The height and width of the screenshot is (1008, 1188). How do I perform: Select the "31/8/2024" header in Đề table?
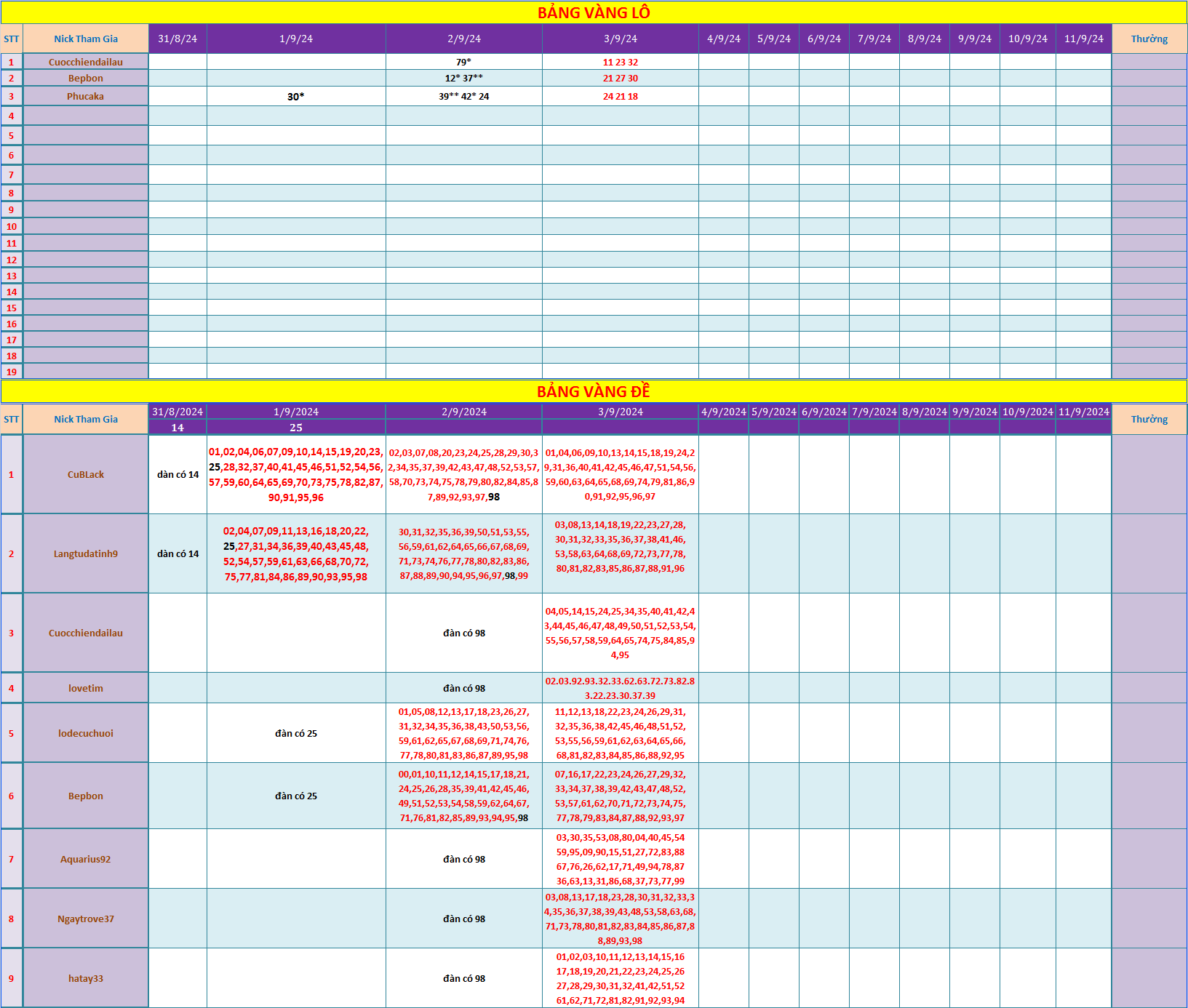pos(178,412)
